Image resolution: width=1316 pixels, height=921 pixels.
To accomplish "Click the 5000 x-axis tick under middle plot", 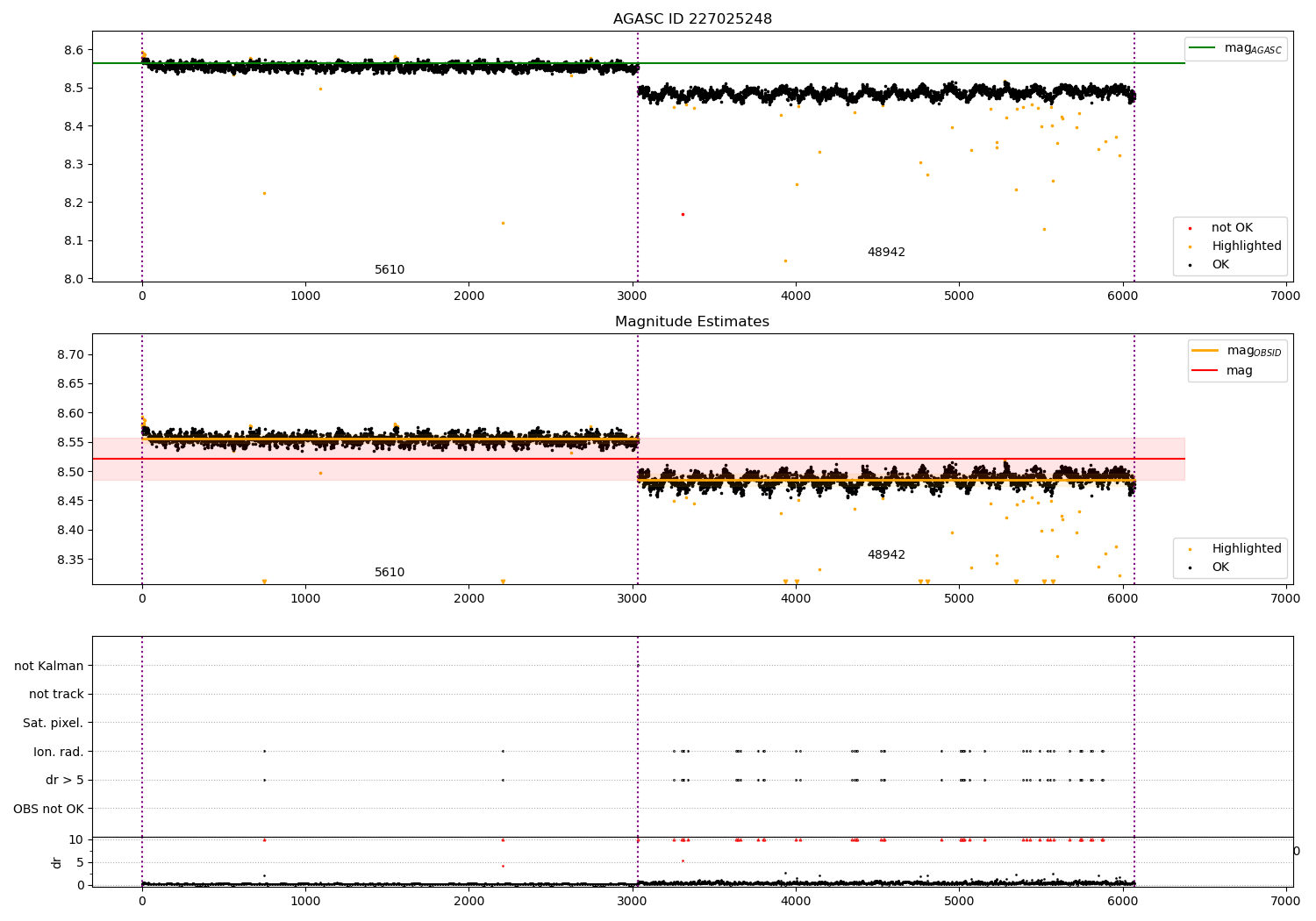I will pos(959,599).
